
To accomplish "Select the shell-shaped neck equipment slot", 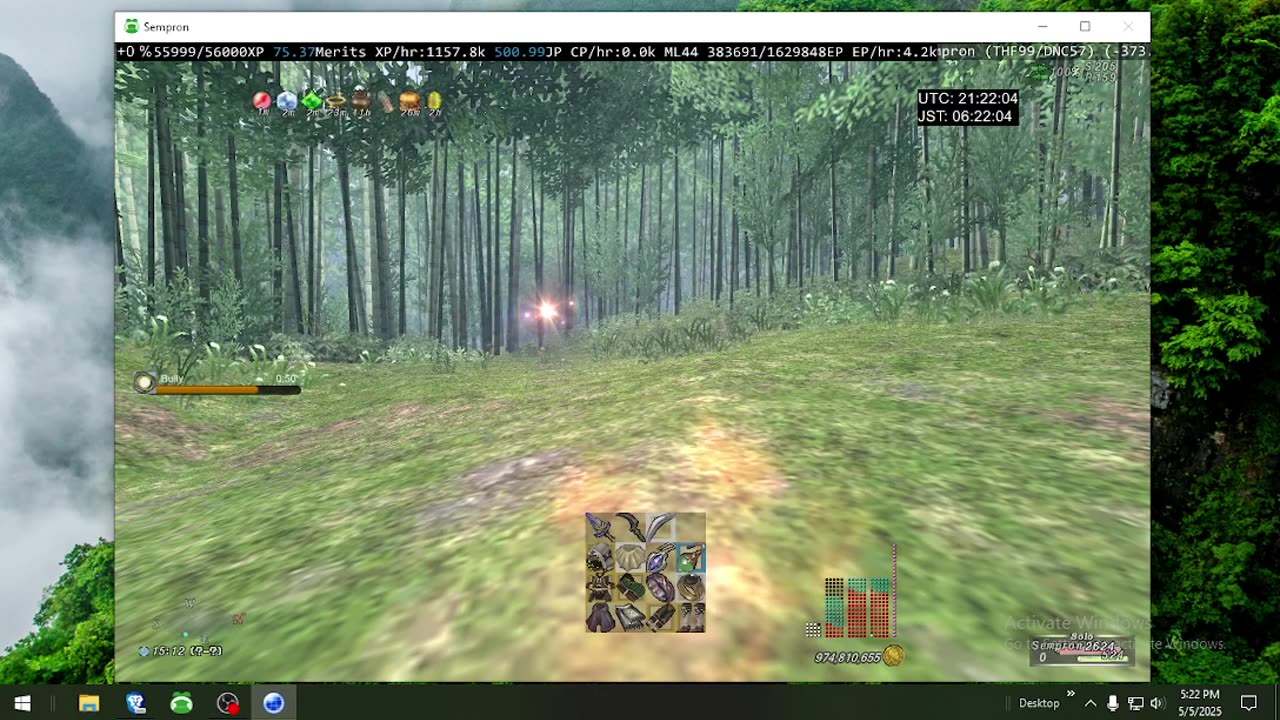I will pos(630,558).
